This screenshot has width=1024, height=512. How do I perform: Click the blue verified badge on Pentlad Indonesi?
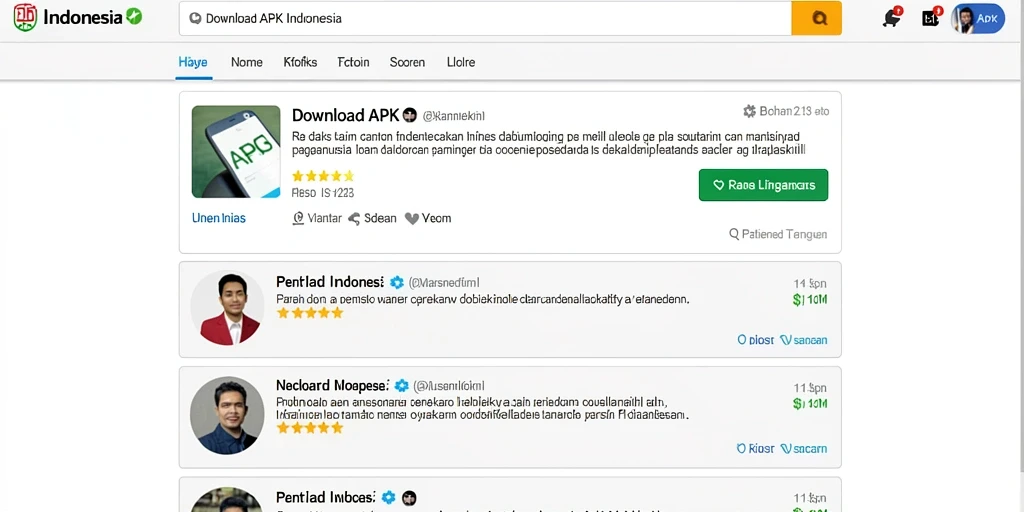(x=396, y=282)
